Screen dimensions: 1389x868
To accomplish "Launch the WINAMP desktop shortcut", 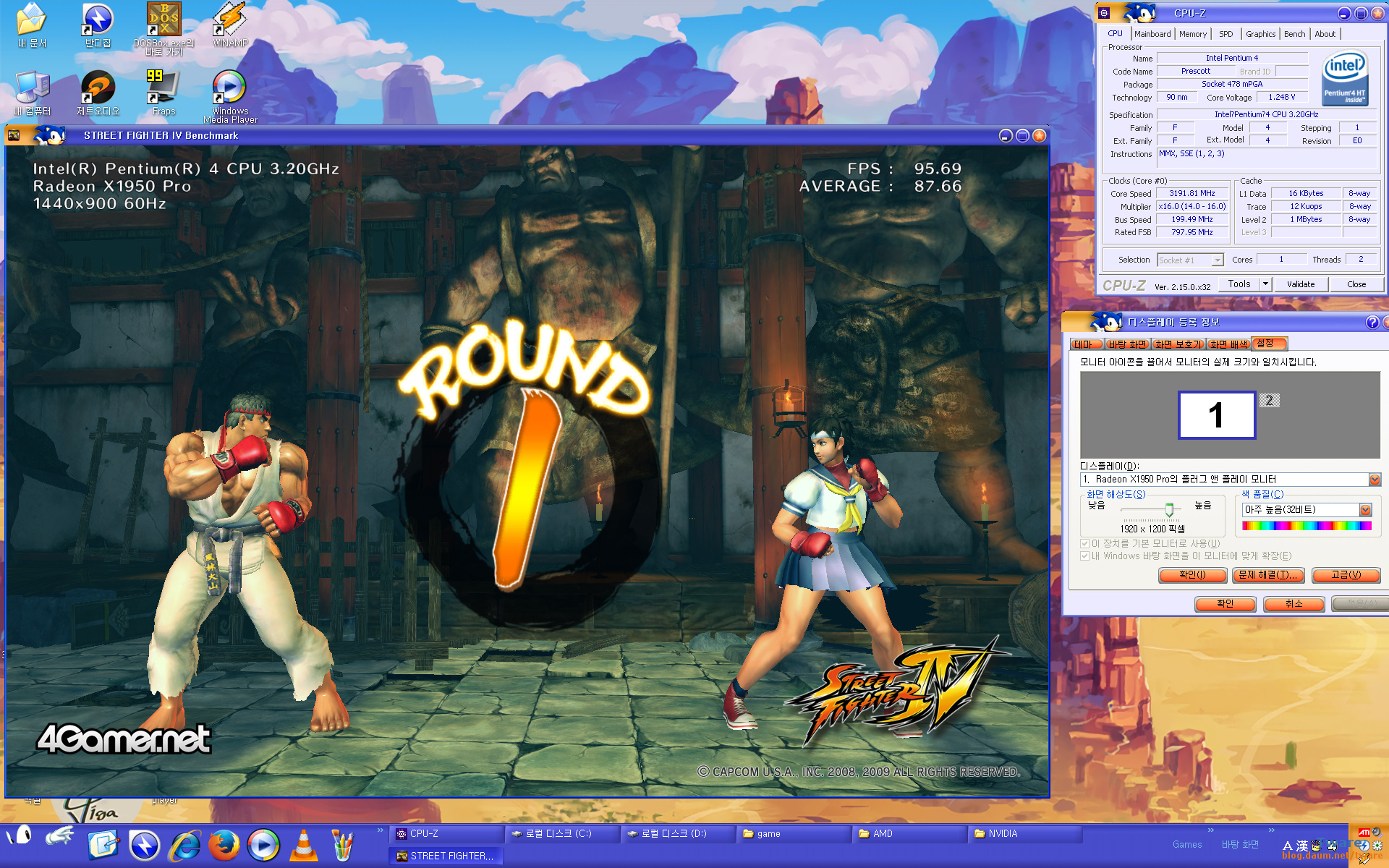I will coord(230,25).
